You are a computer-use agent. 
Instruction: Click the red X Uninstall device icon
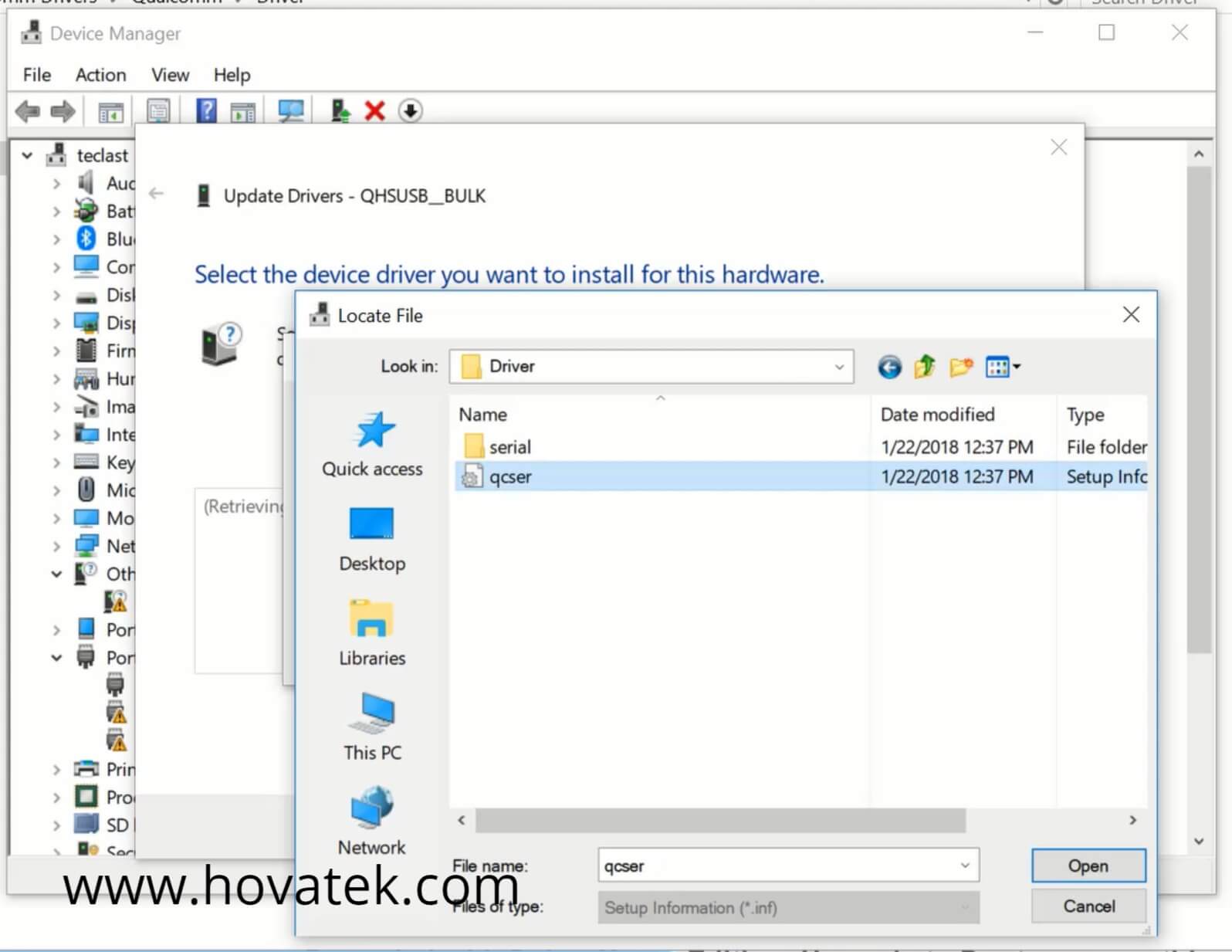374,111
